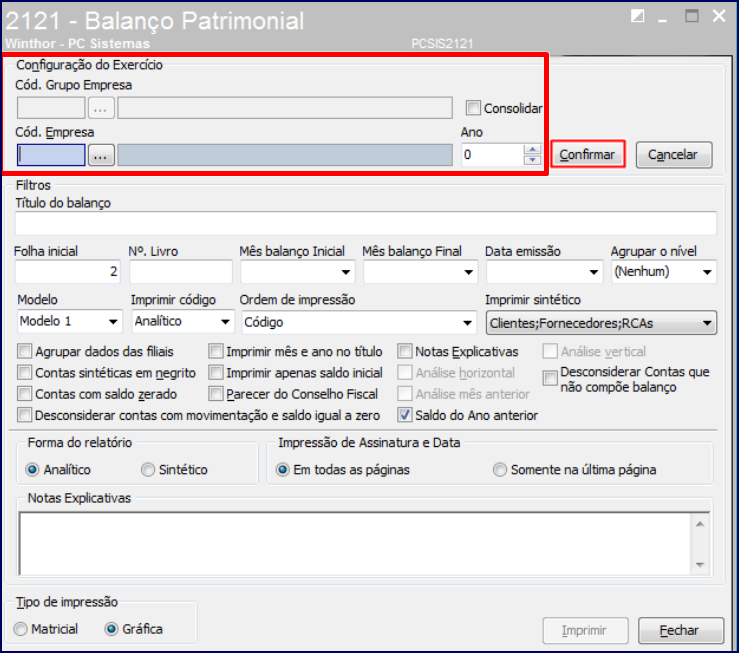Select Sintético report form radio
This screenshot has height=653, width=739.
click(x=148, y=470)
